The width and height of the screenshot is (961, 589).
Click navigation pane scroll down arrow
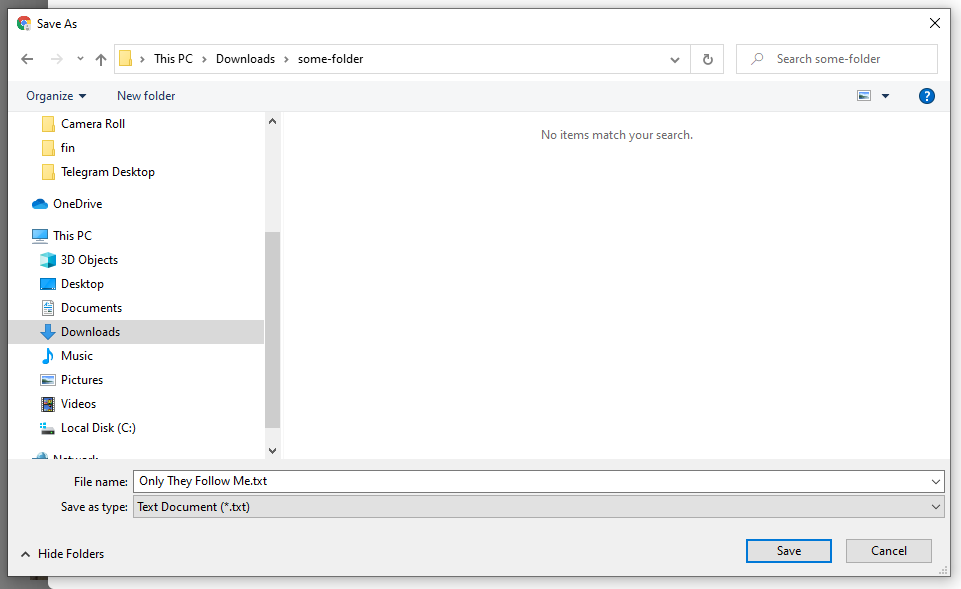[x=273, y=450]
